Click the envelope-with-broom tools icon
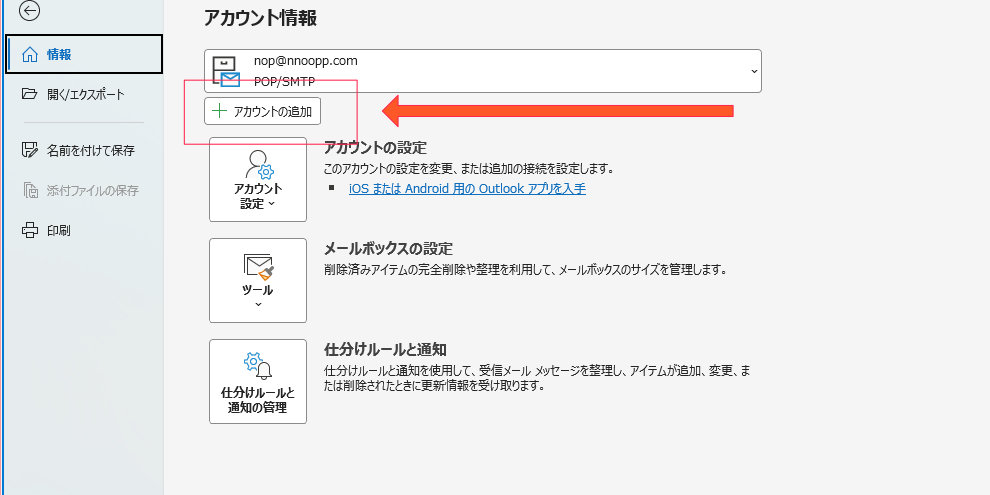The image size is (990, 495). pyautogui.click(x=258, y=266)
